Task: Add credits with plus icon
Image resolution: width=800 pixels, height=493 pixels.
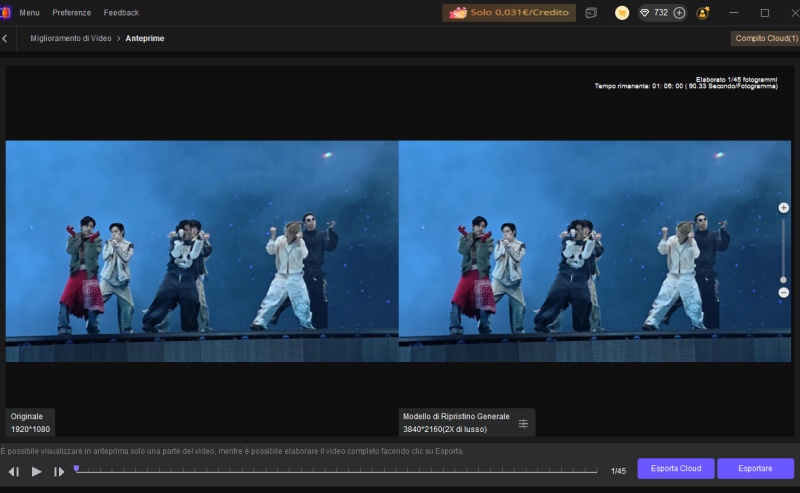Action: pos(679,13)
